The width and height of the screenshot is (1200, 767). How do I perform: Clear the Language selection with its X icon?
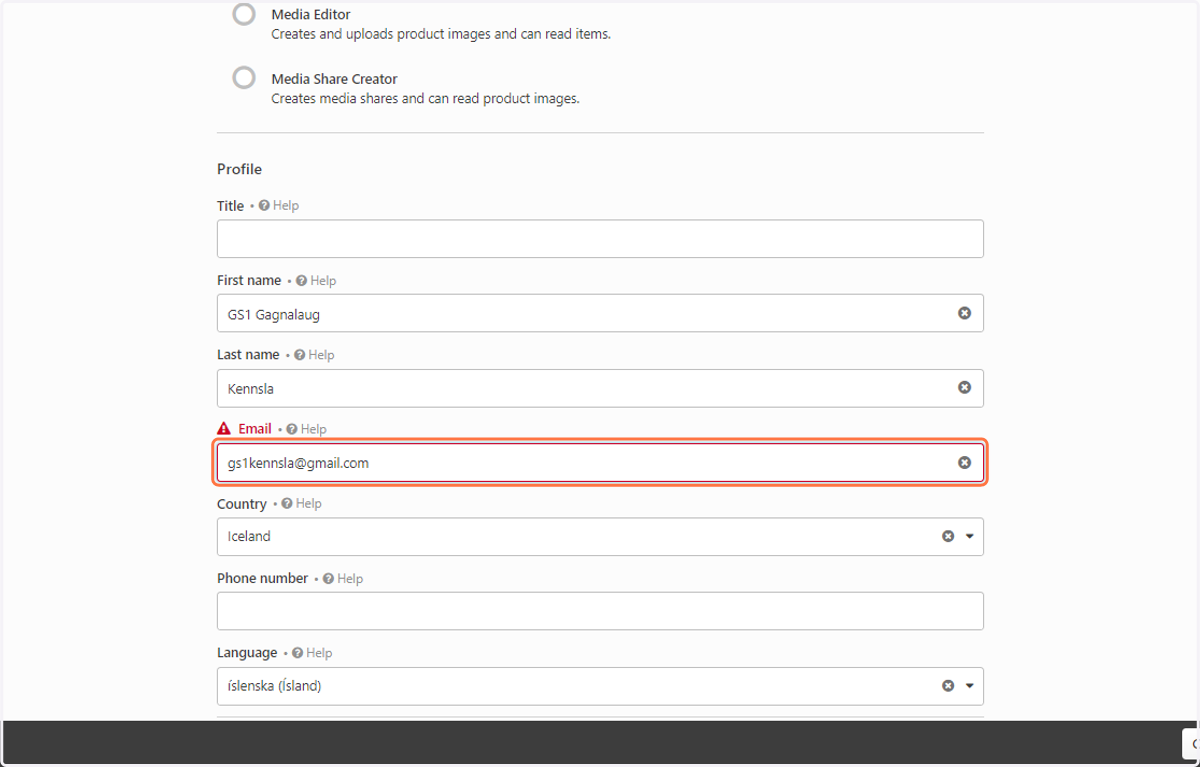click(948, 686)
